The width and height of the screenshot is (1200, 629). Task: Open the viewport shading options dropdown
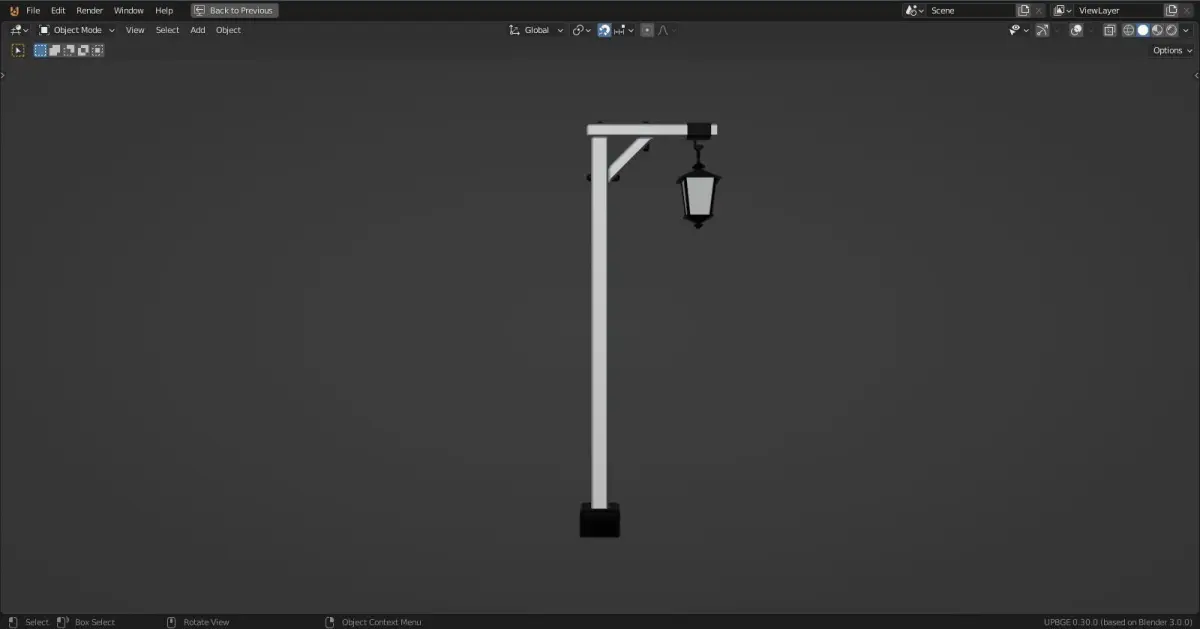pos(1186,30)
